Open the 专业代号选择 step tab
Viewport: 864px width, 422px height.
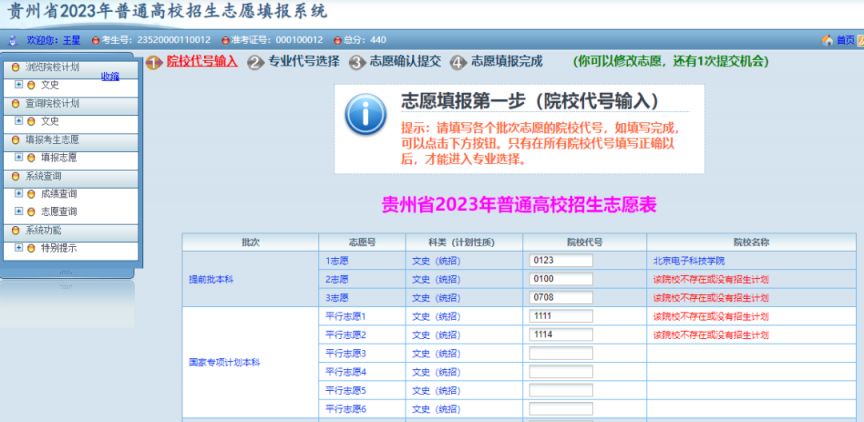pyautogui.click(x=304, y=62)
